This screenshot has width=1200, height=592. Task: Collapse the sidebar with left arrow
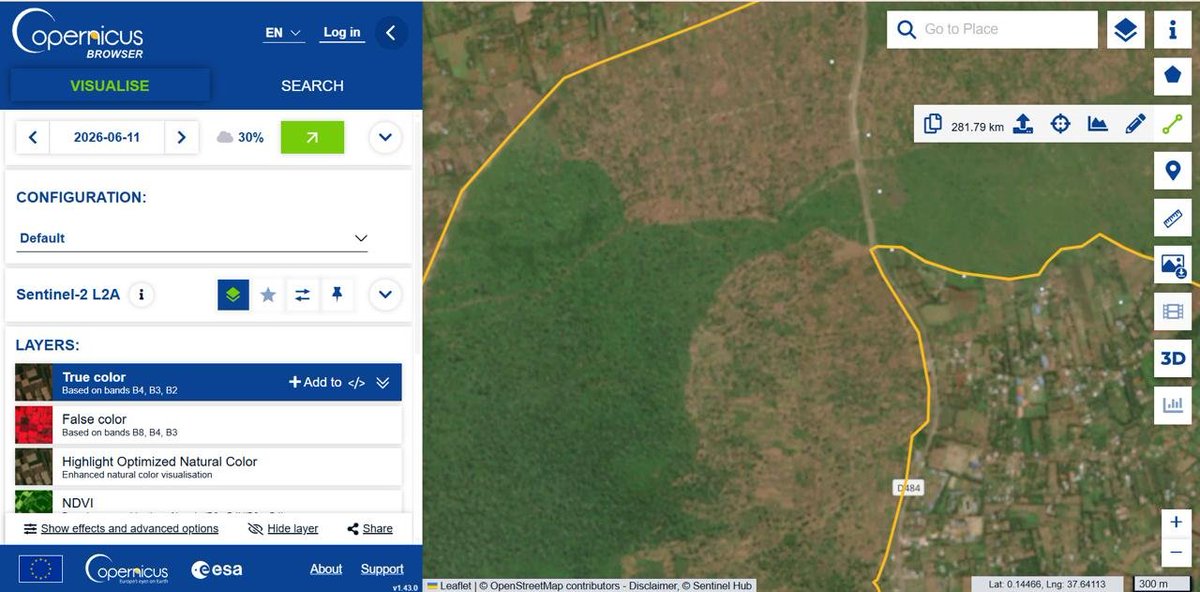click(391, 33)
